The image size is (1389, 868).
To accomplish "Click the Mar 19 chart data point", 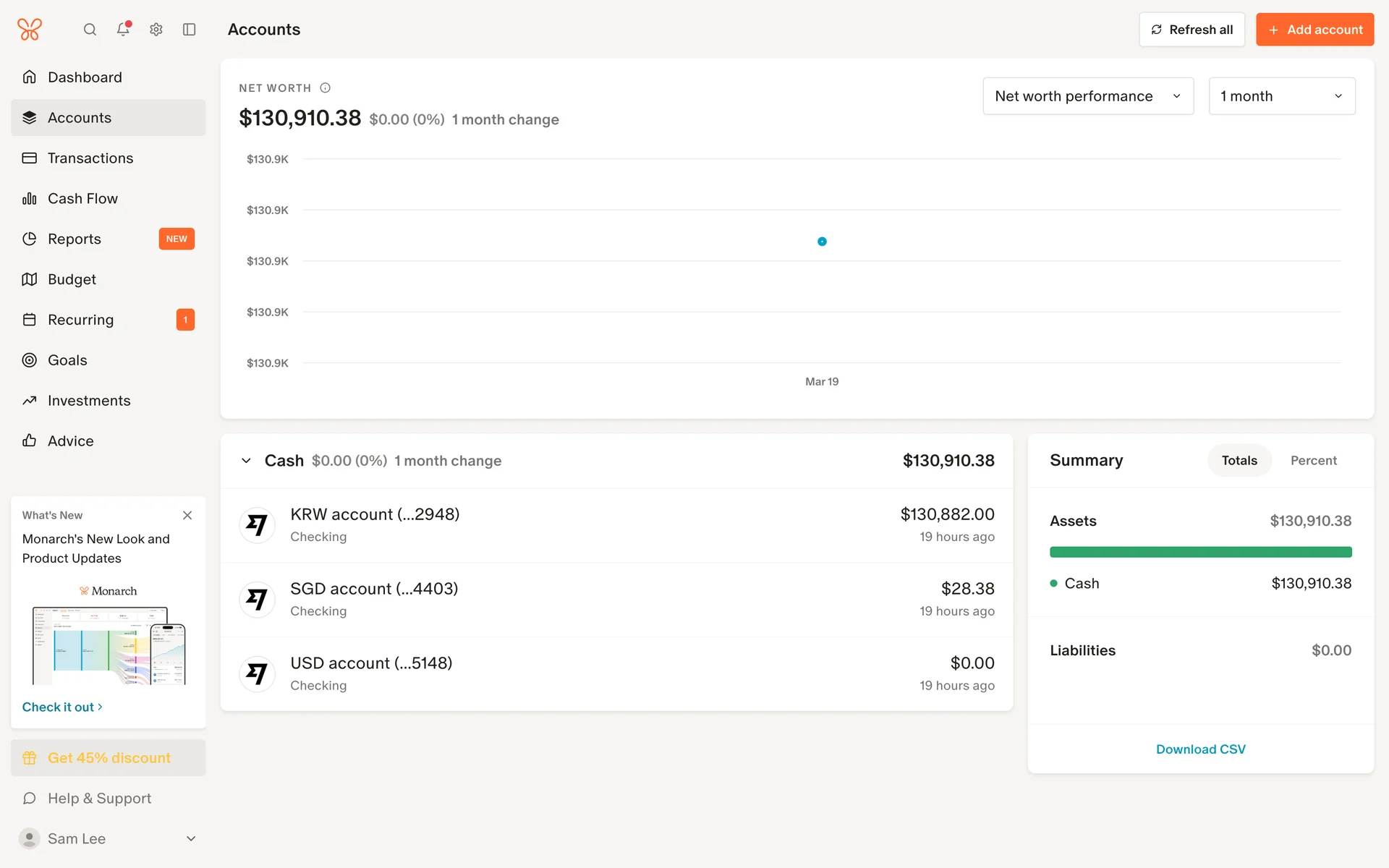I will click(822, 242).
